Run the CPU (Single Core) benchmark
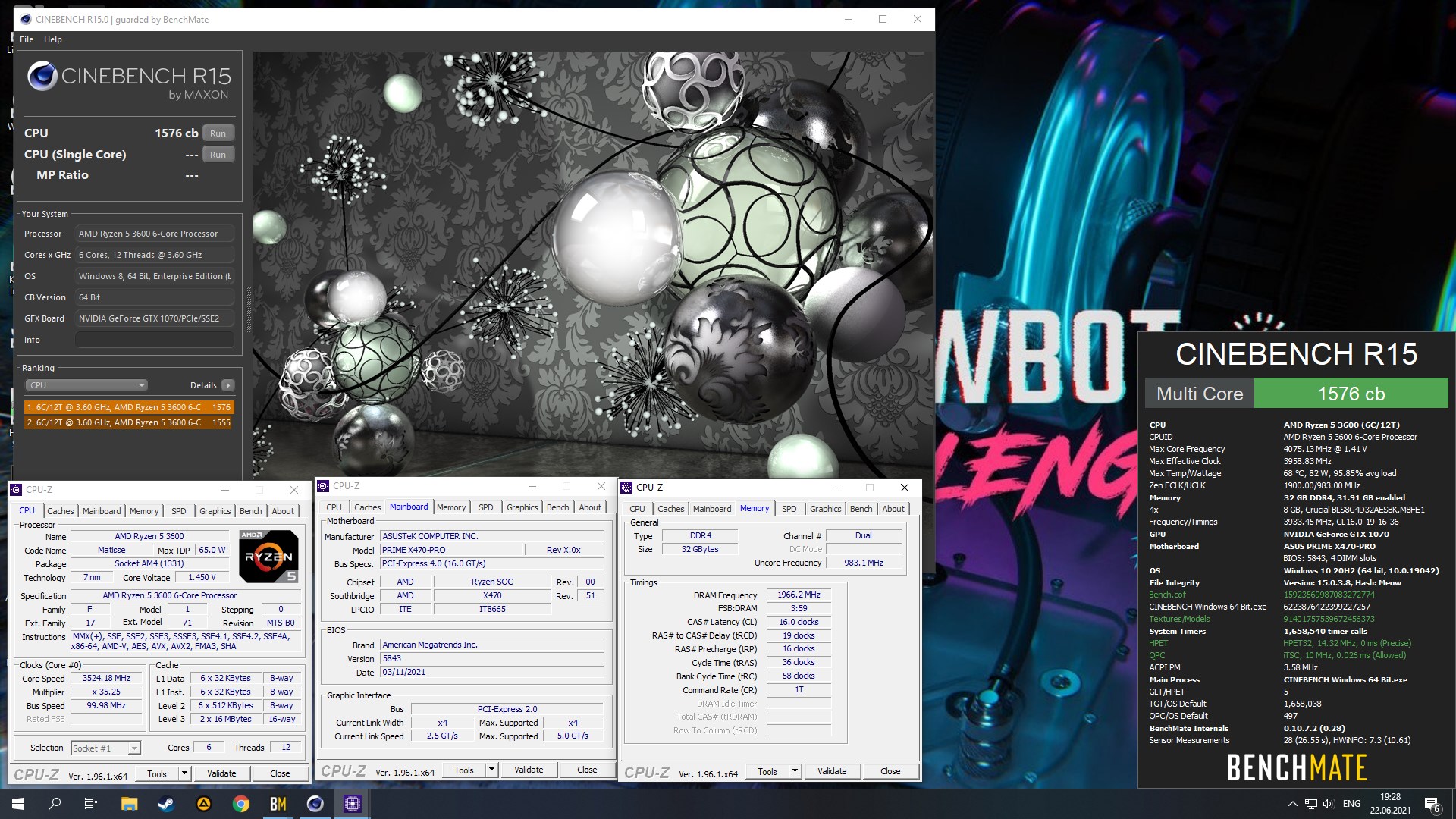1456x819 pixels. tap(218, 155)
